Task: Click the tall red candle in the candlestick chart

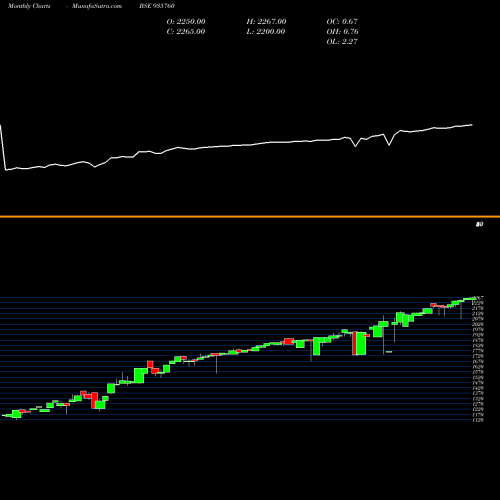Action: click(x=355, y=343)
